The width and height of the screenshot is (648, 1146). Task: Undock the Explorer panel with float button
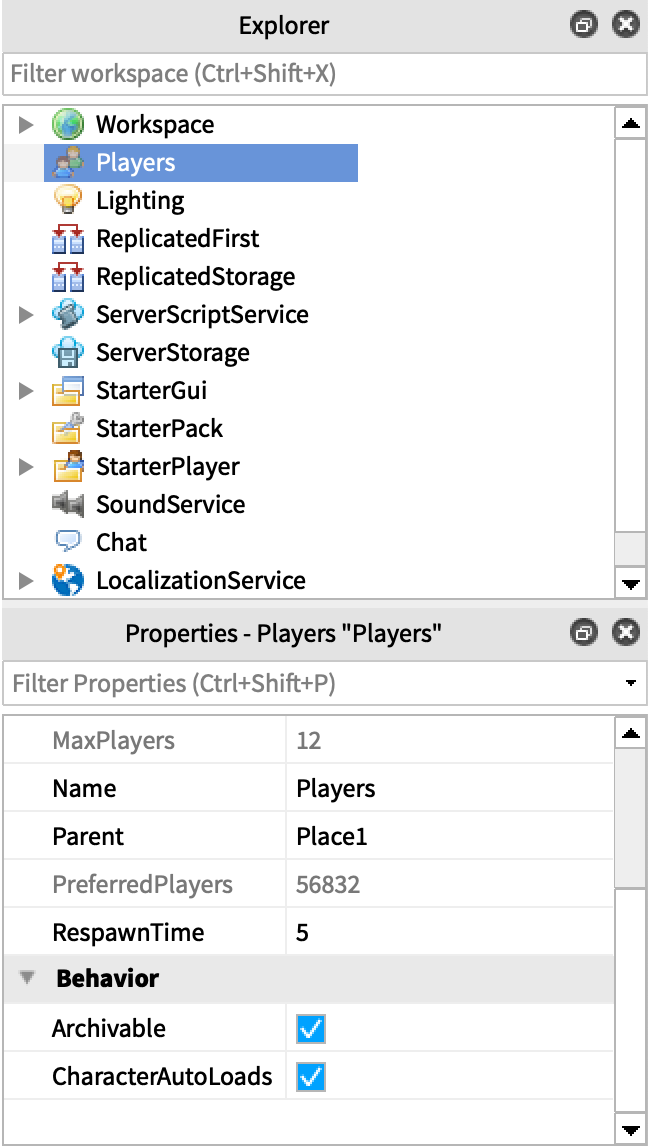tap(582, 26)
